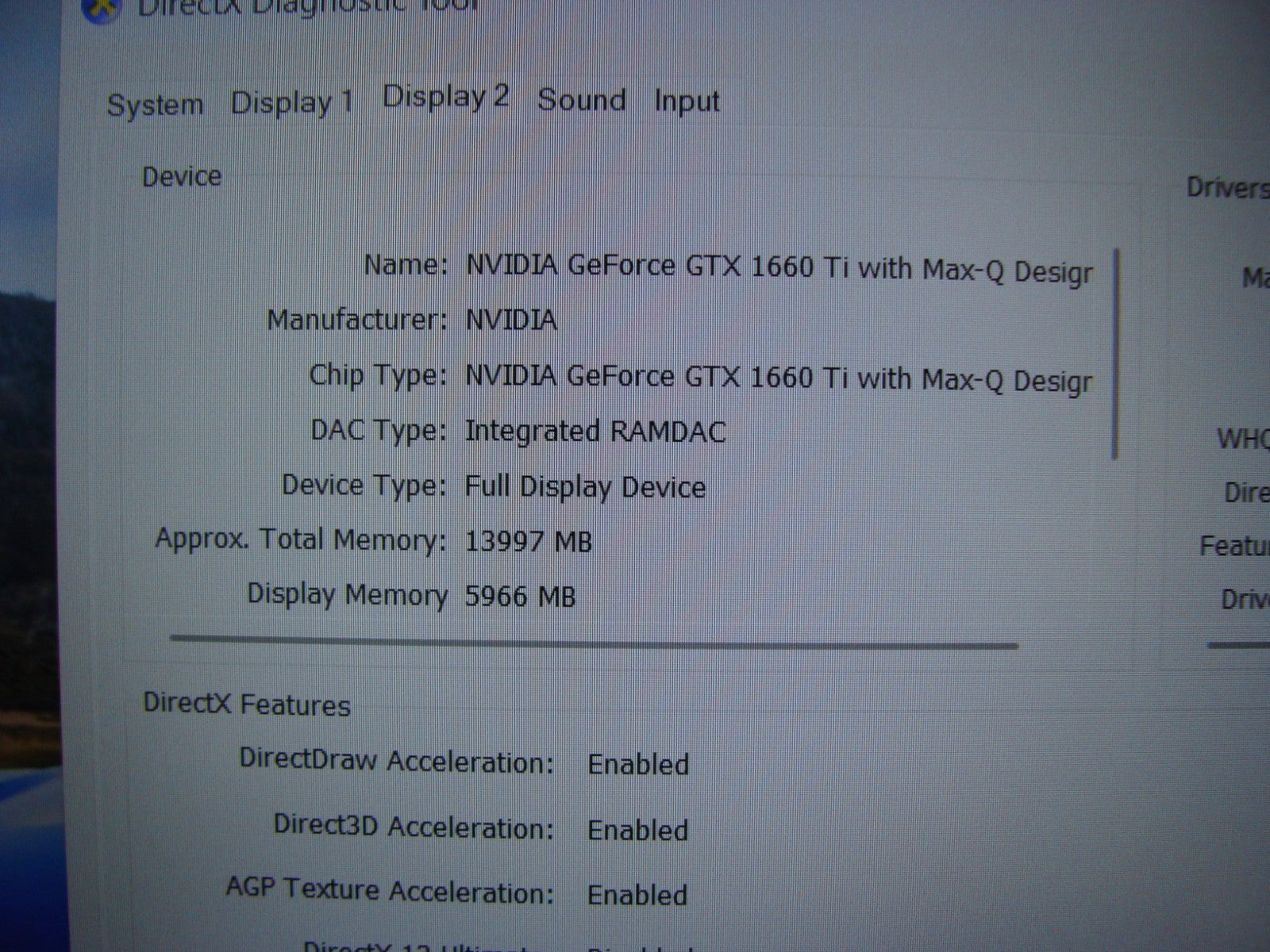
Task: Click the Full Display Device value
Action: 585,486
